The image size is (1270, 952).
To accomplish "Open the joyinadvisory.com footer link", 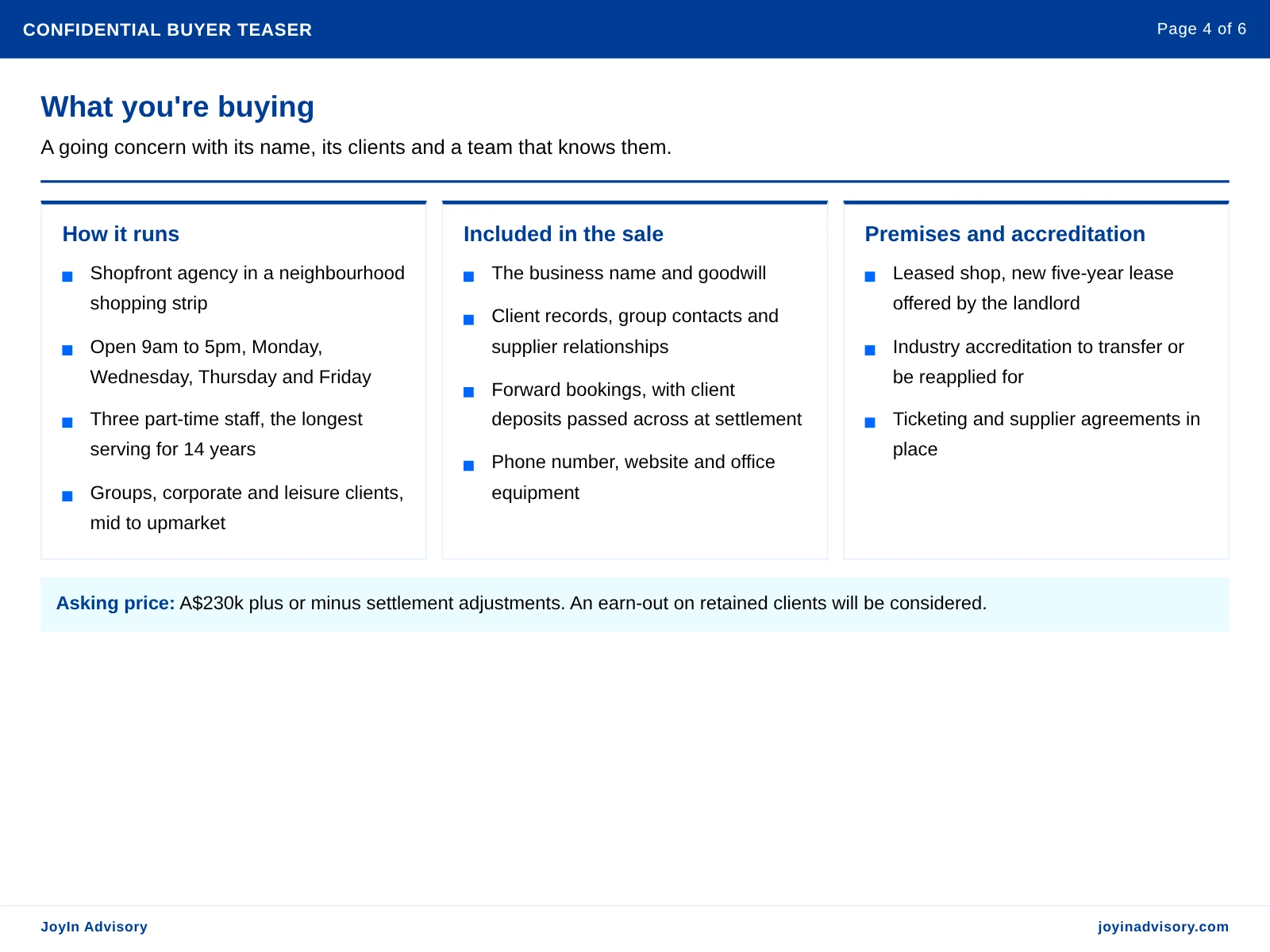I will point(1163,927).
